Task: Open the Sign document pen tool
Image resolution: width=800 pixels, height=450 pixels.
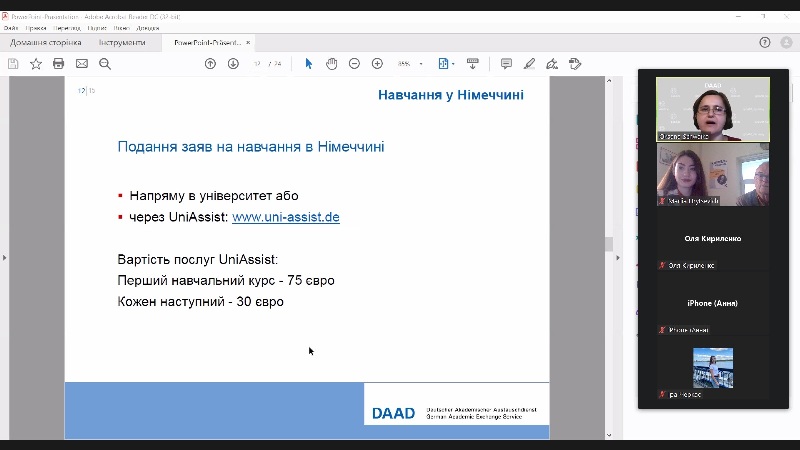Action: click(552, 64)
